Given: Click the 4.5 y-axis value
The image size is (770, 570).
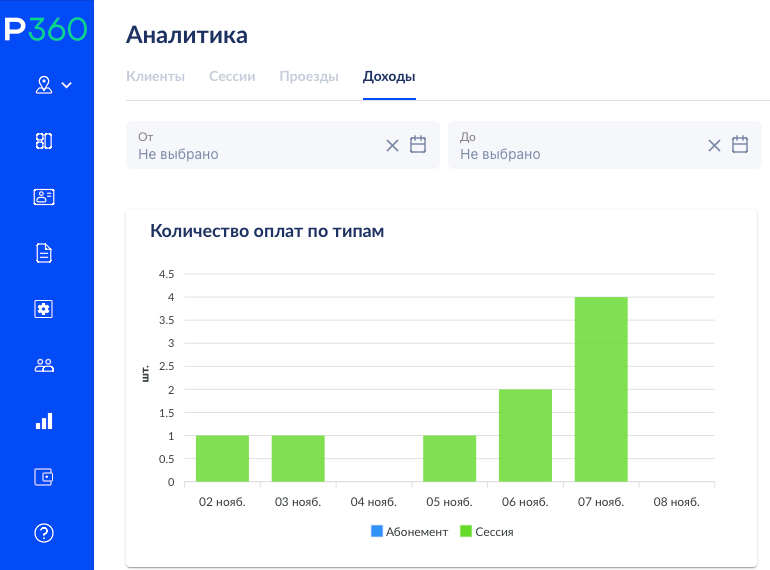Looking at the screenshot, I should [166, 274].
